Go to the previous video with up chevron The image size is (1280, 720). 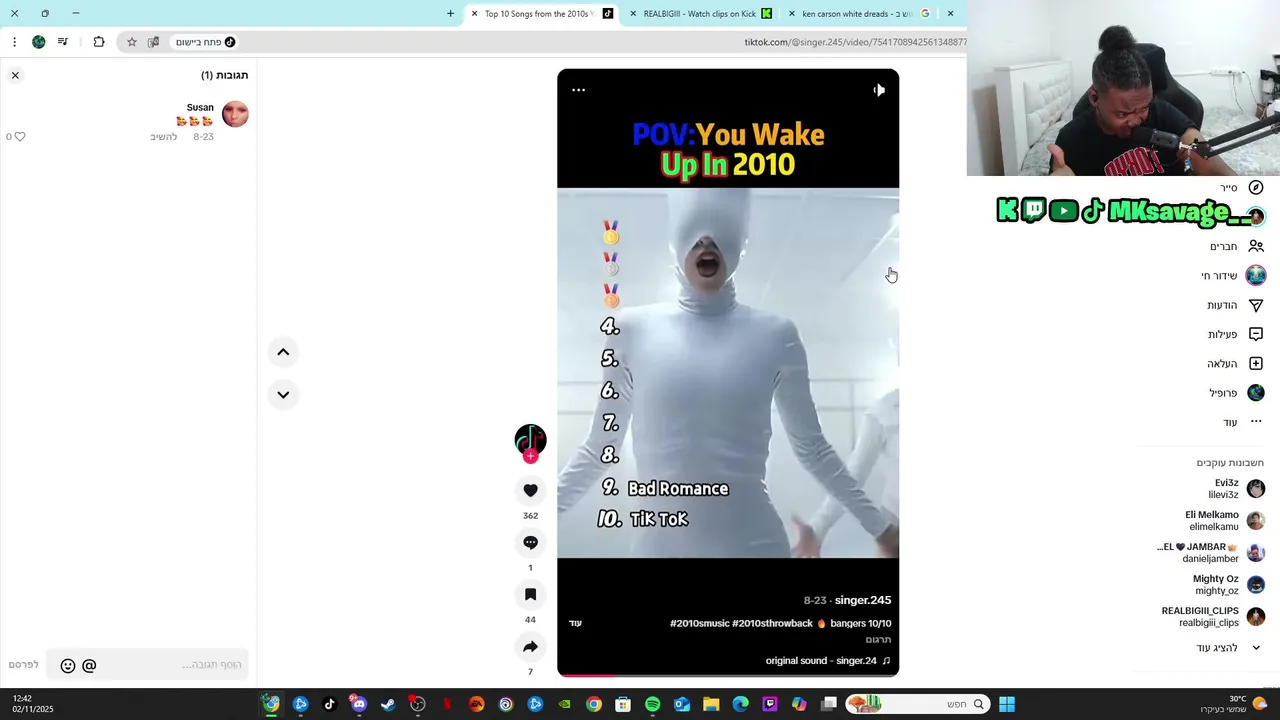(283, 352)
